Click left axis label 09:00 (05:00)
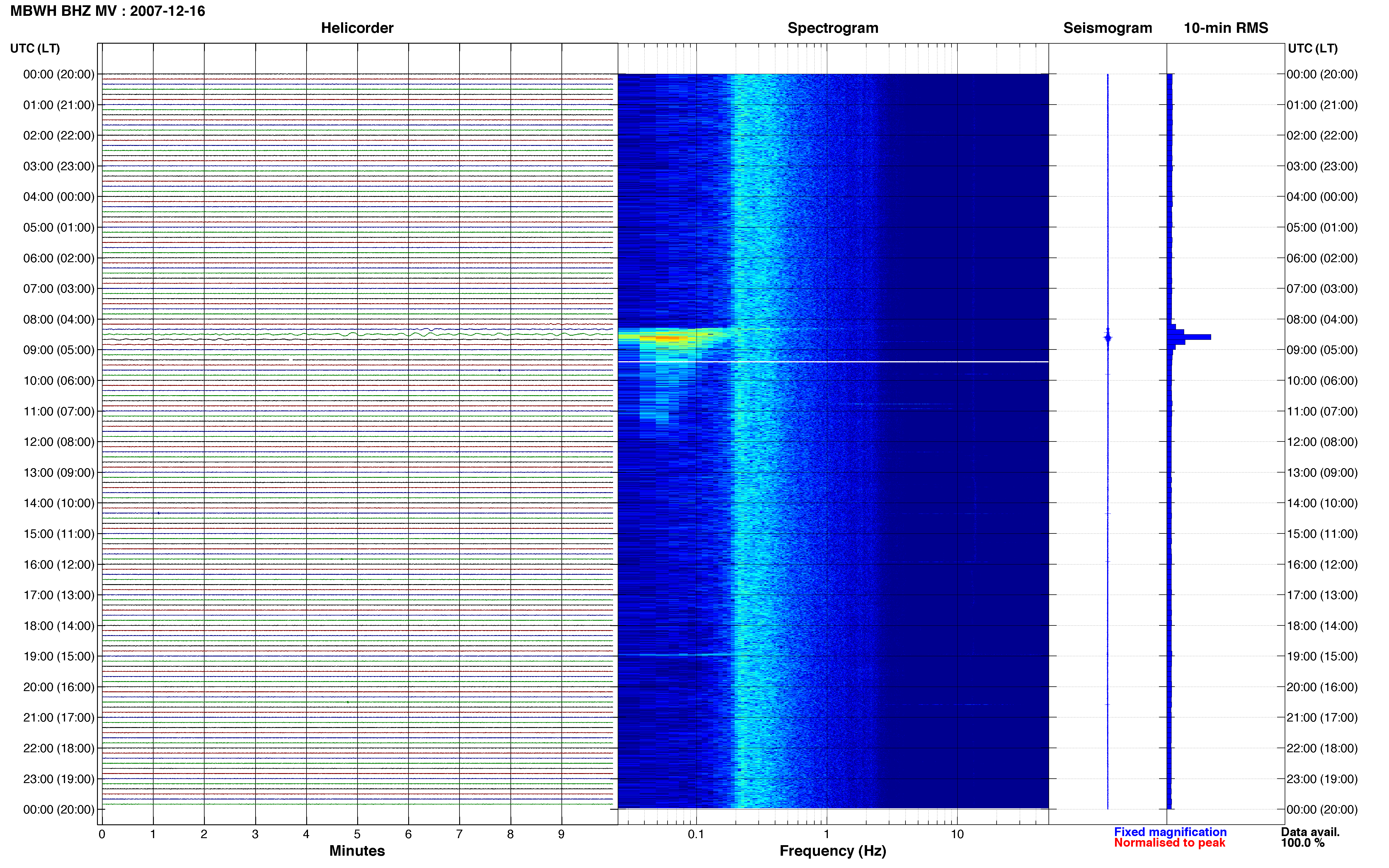This screenshot has width=1389, height=868. tap(59, 350)
